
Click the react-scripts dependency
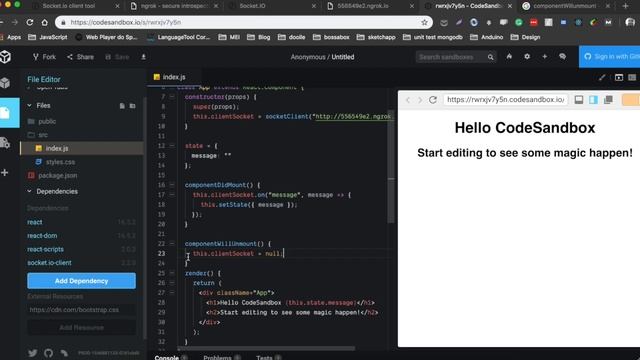coord(45,249)
